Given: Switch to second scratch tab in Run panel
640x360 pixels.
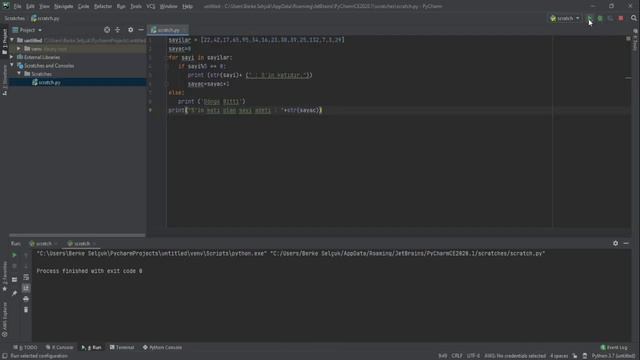Looking at the screenshot, I should coord(81,243).
